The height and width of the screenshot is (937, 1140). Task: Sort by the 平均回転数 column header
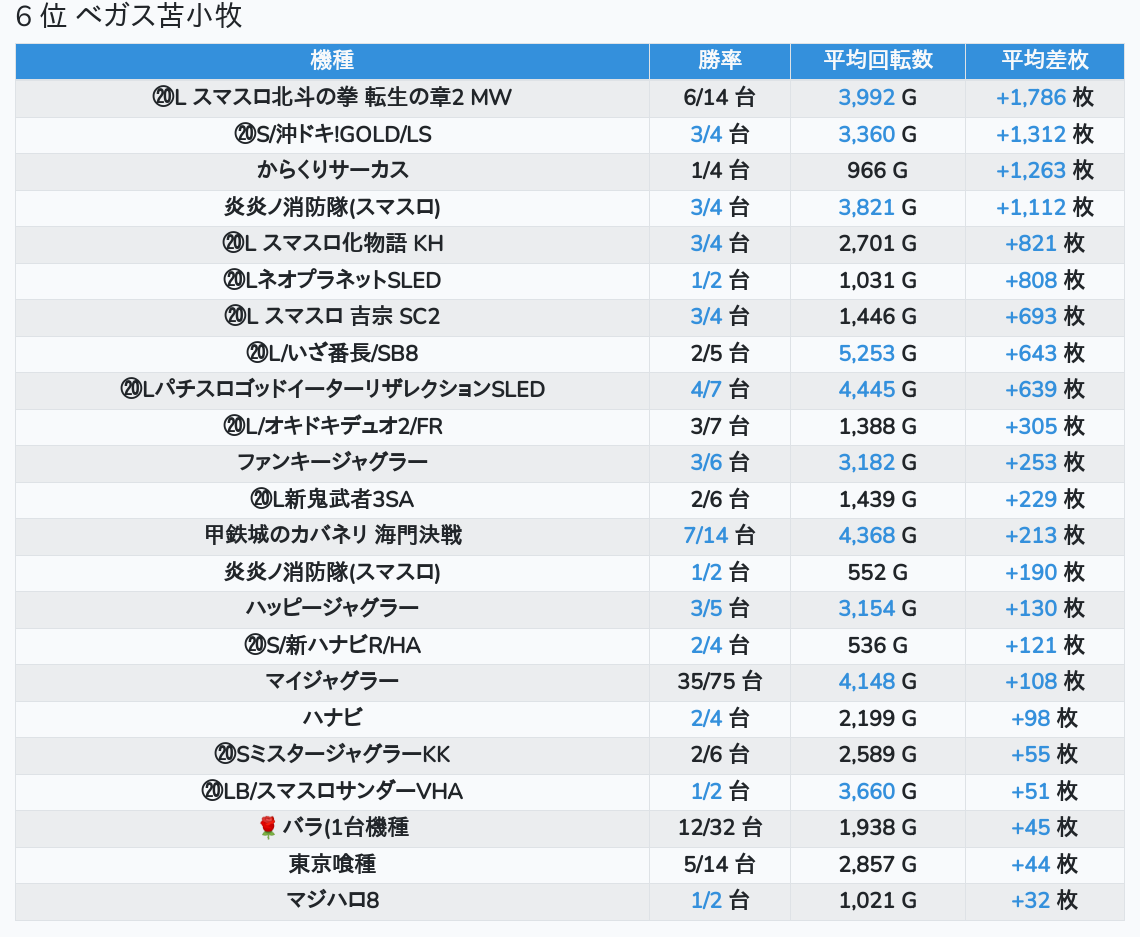click(877, 60)
